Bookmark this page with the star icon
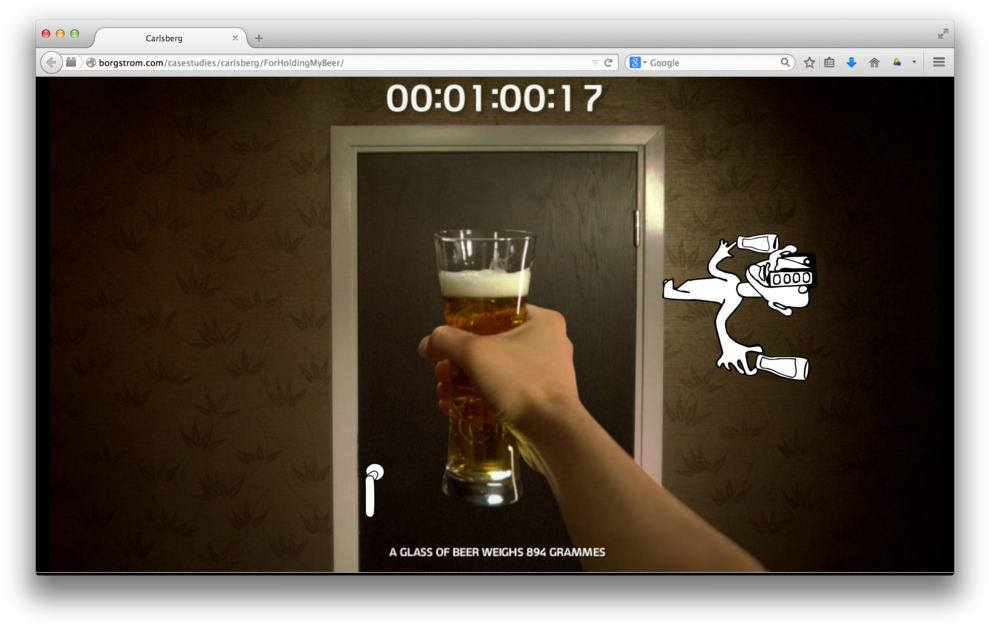The image size is (989, 626). pyautogui.click(x=809, y=62)
